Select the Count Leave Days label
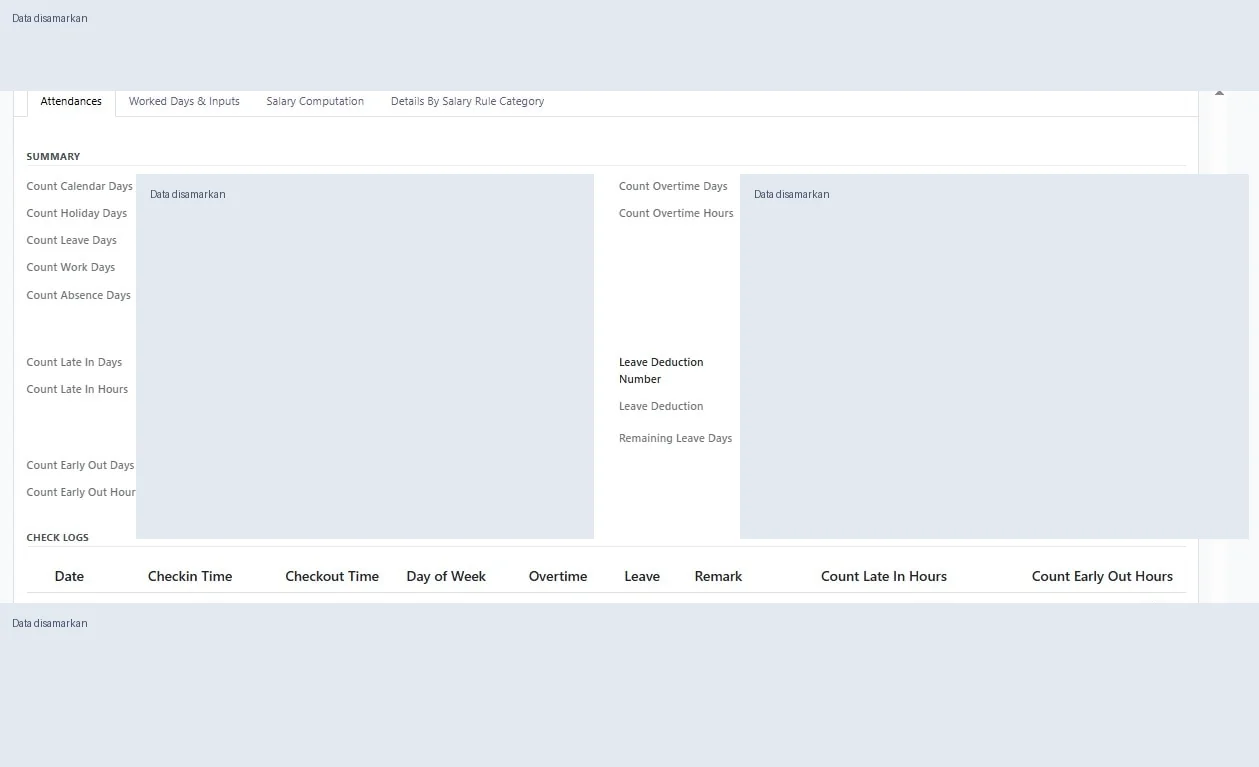Image resolution: width=1259 pixels, height=767 pixels. point(71,241)
